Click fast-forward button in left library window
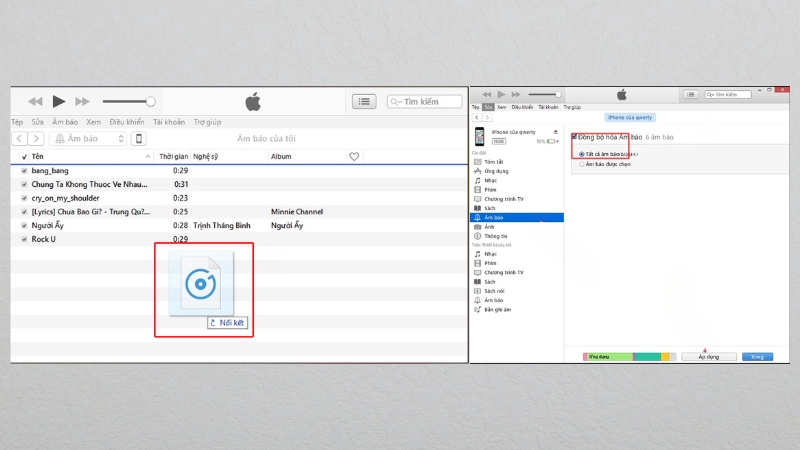This screenshot has width=800, height=450. click(x=82, y=102)
